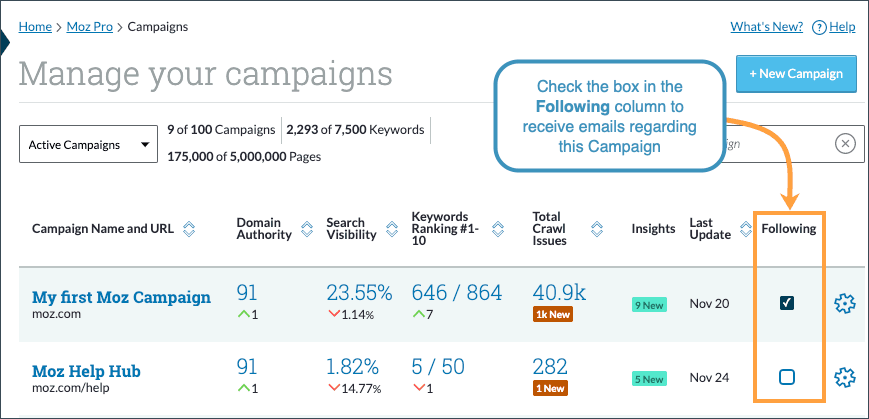Image resolution: width=869 pixels, height=419 pixels.
Task: Sort campaigns by Domain Authority
Action: click(303, 229)
